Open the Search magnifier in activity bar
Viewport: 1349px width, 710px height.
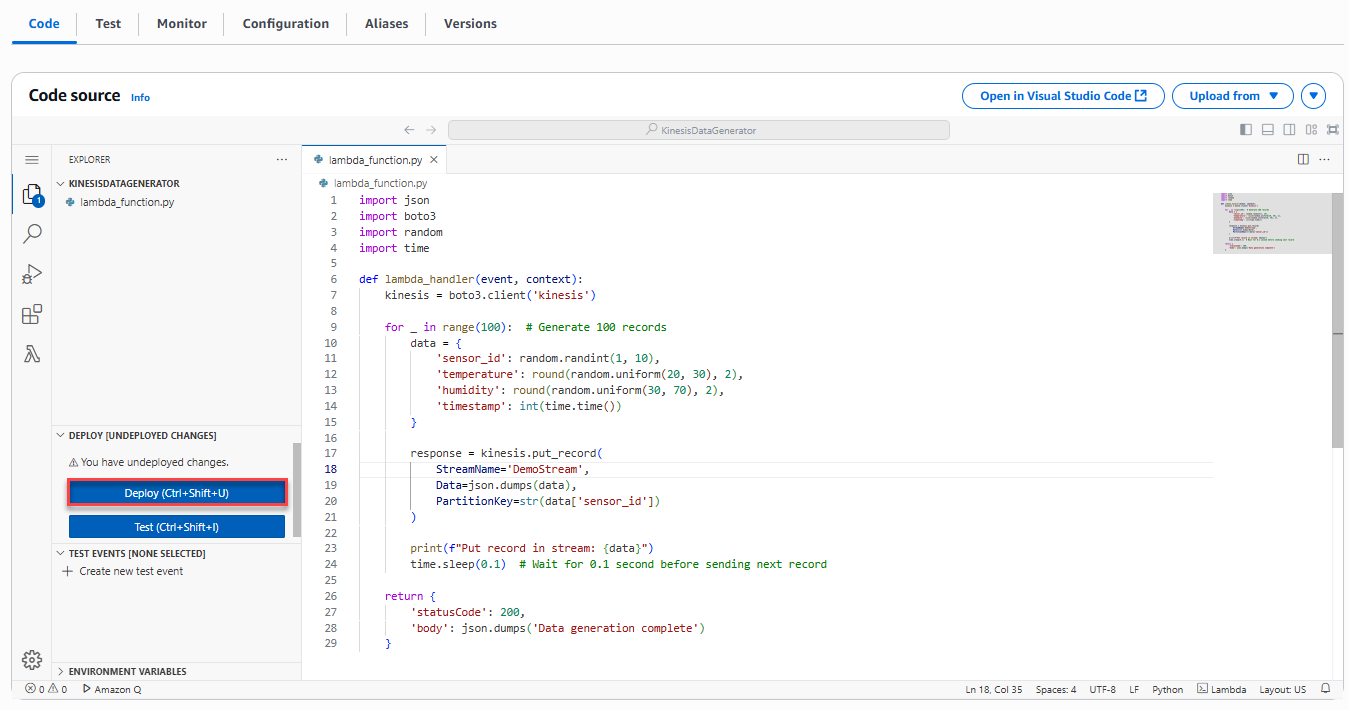pyautogui.click(x=32, y=234)
